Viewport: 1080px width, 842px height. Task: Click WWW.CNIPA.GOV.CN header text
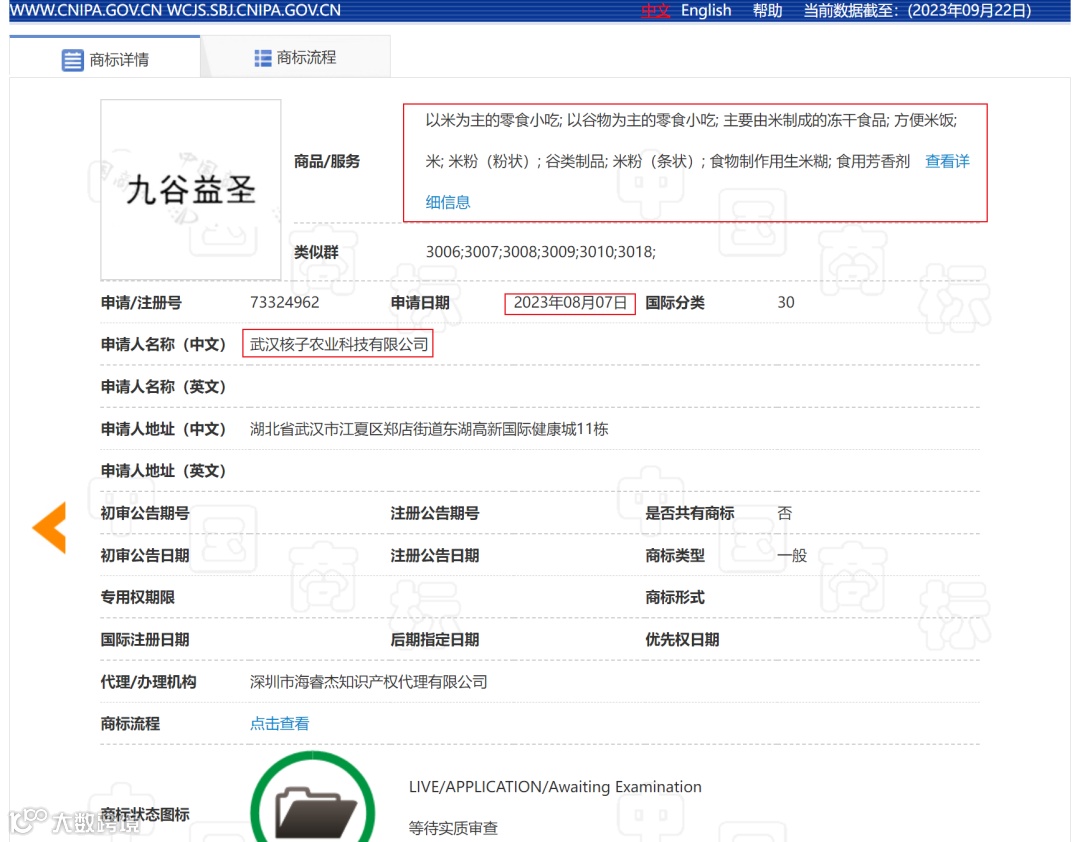pyautogui.click(x=86, y=10)
